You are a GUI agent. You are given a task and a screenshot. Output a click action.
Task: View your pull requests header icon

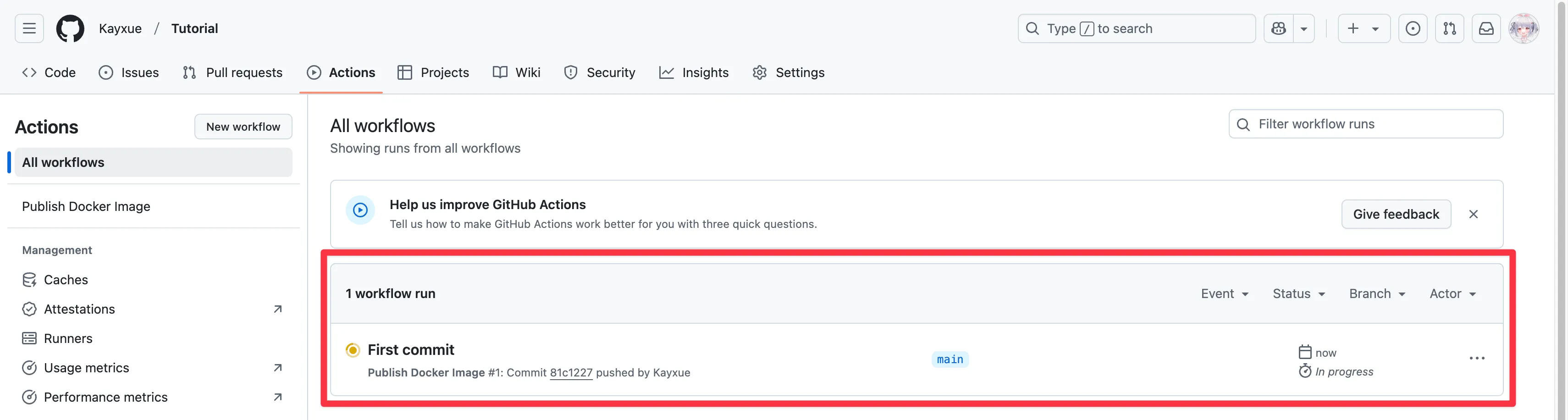1449,28
